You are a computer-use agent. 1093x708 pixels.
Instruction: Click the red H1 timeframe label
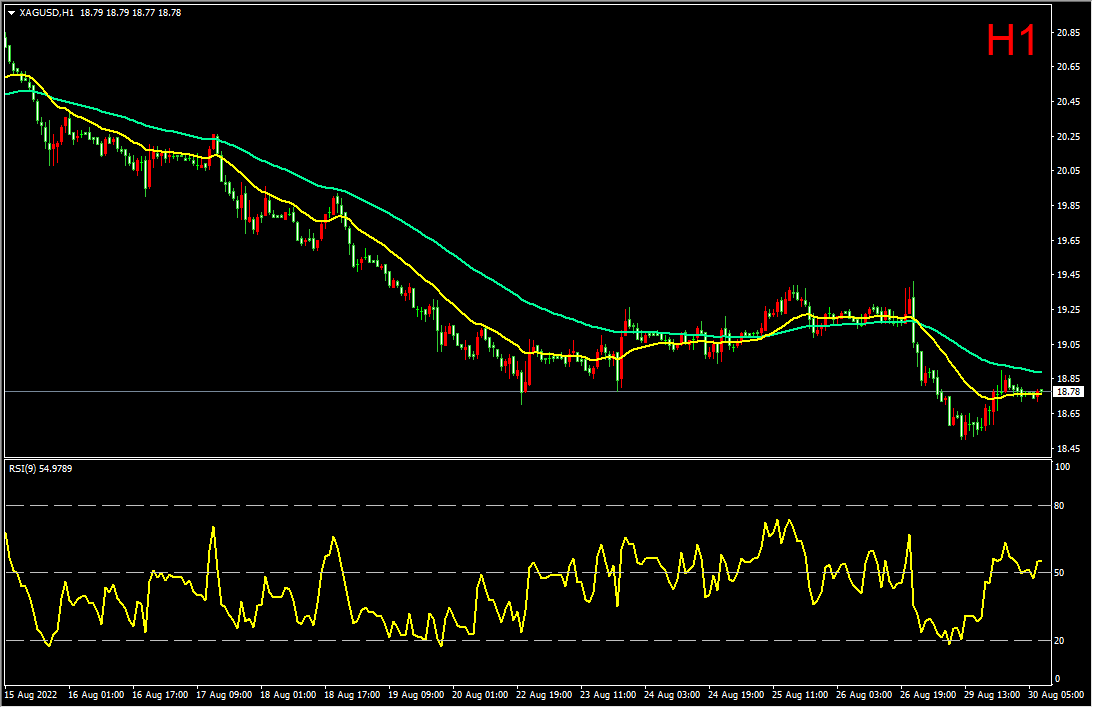pyautogui.click(x=1012, y=40)
